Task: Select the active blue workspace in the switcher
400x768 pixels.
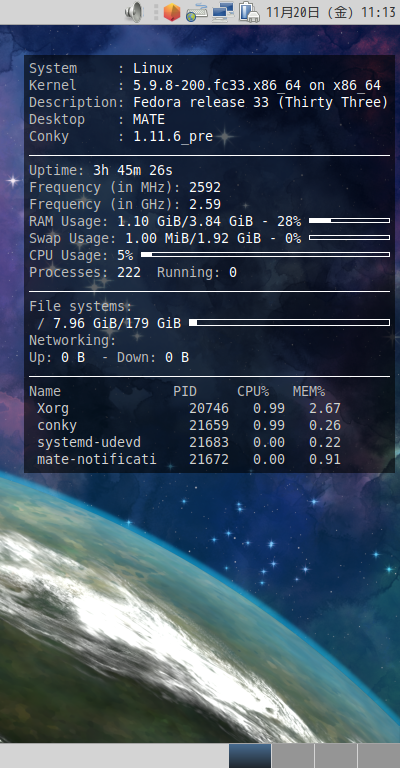Action: click(x=250, y=756)
